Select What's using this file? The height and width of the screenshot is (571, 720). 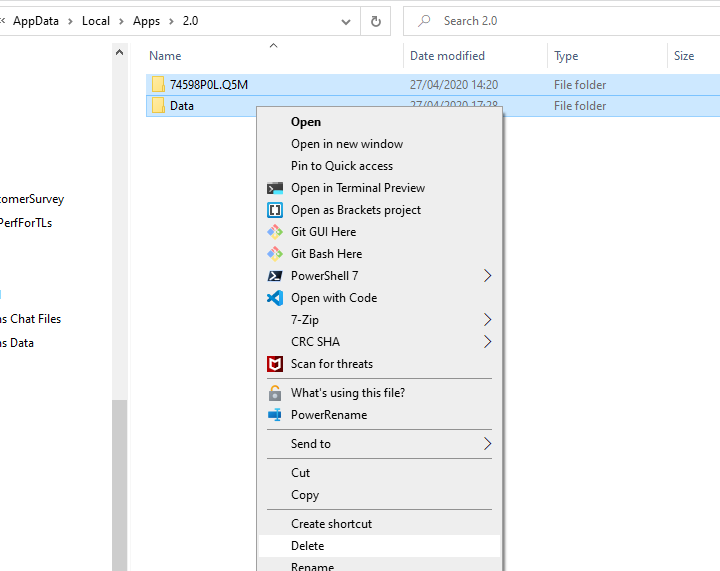(379, 393)
